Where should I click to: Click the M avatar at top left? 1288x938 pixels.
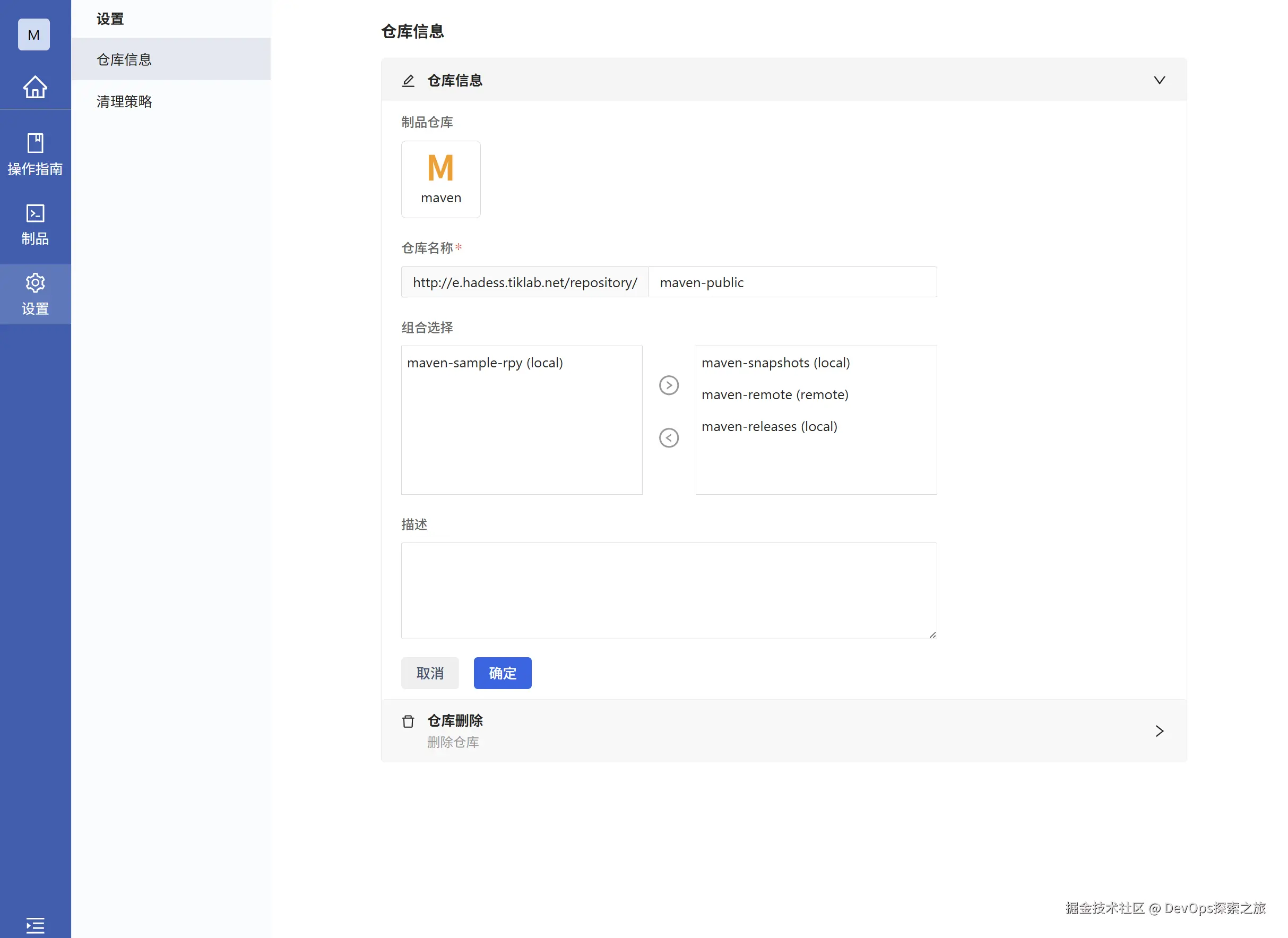[33, 35]
